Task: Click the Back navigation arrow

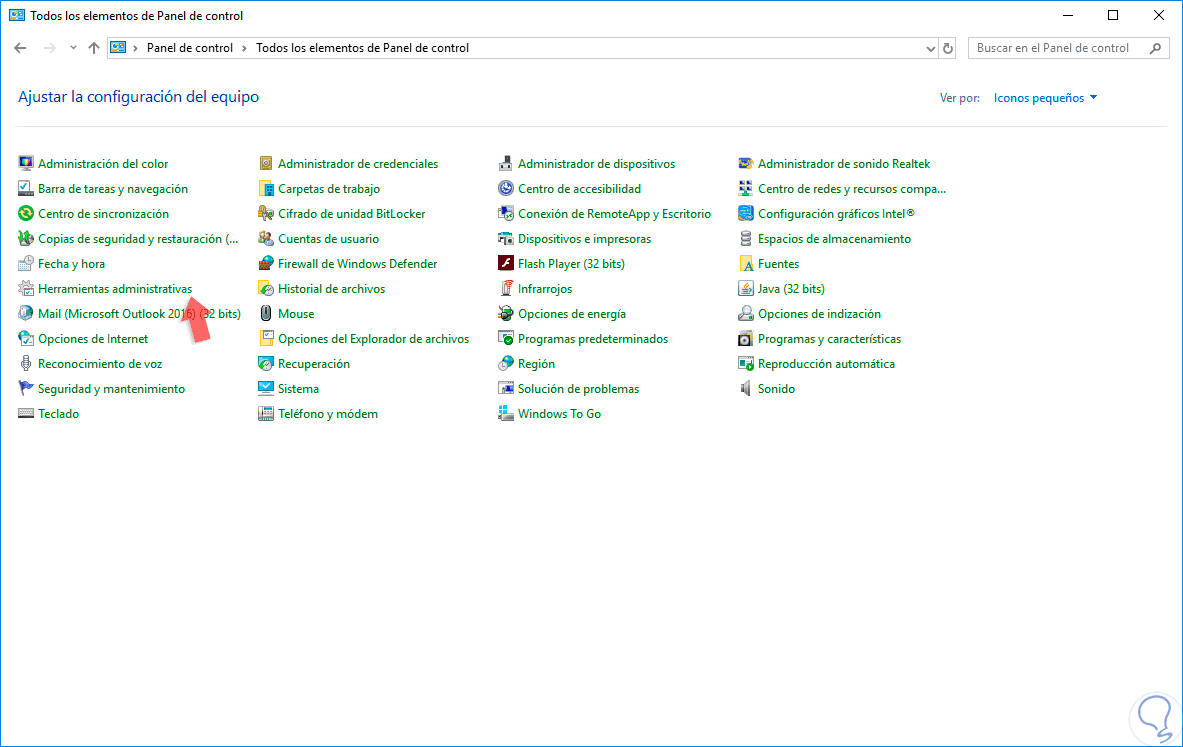Action: [20, 48]
